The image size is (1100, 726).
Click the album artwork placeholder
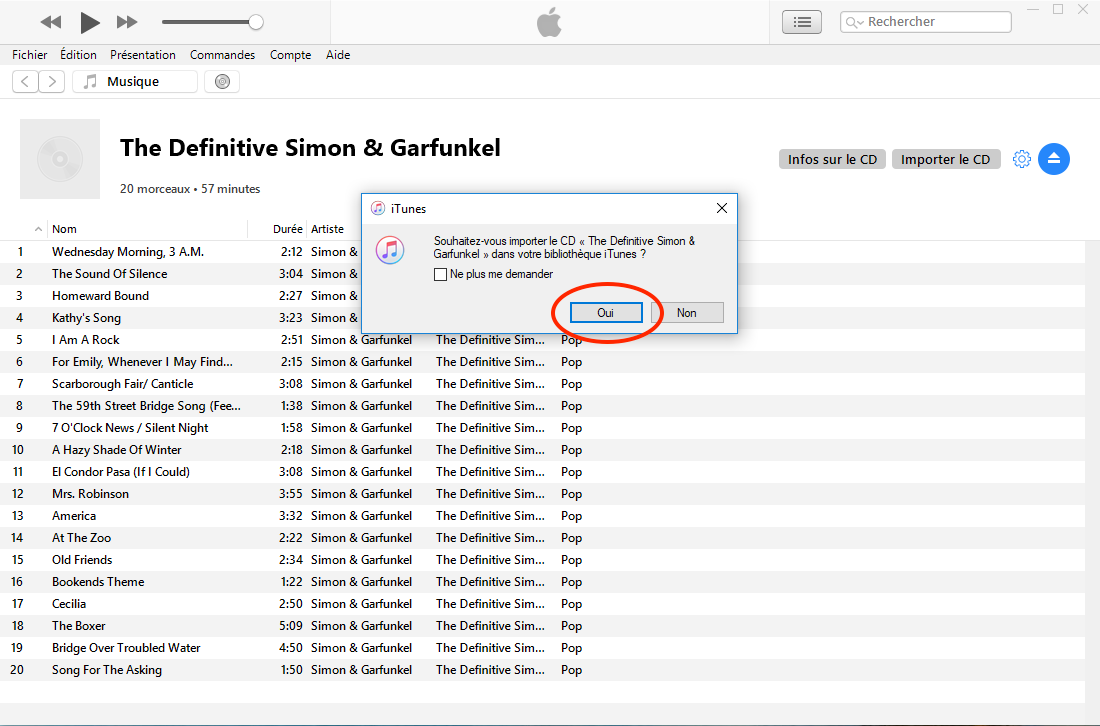60,159
